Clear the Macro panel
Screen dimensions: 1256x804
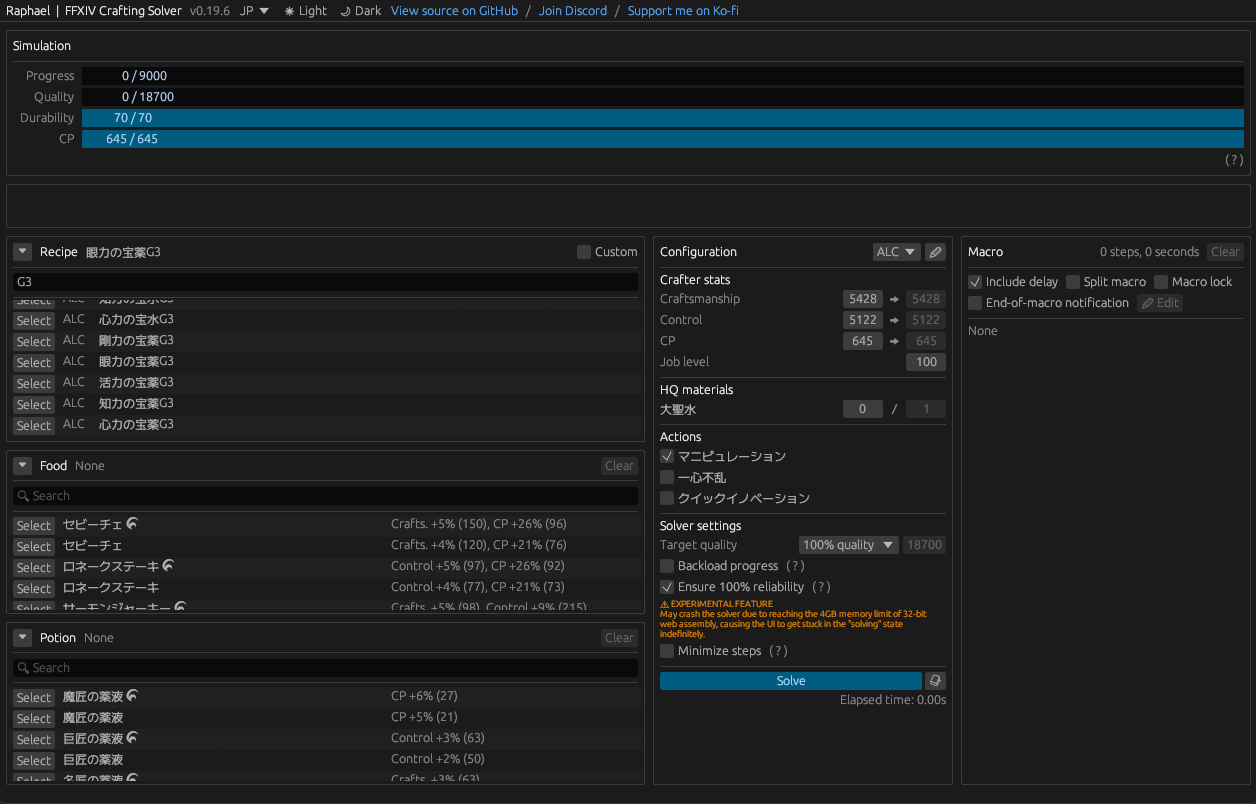(x=1226, y=252)
